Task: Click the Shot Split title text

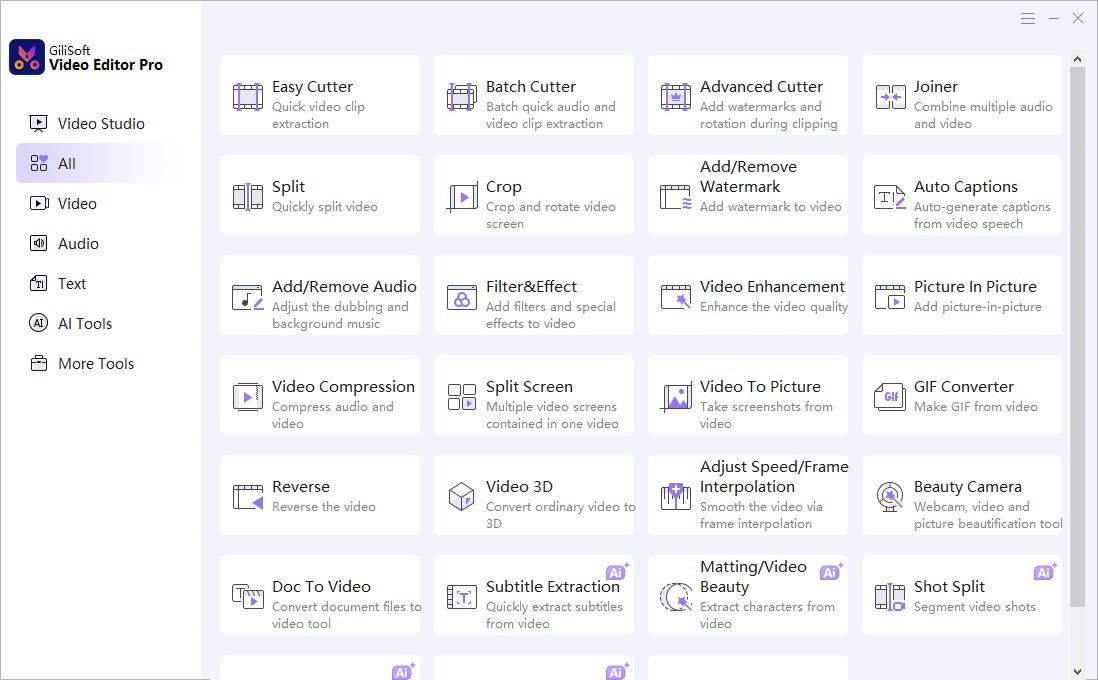Action: click(x=949, y=587)
